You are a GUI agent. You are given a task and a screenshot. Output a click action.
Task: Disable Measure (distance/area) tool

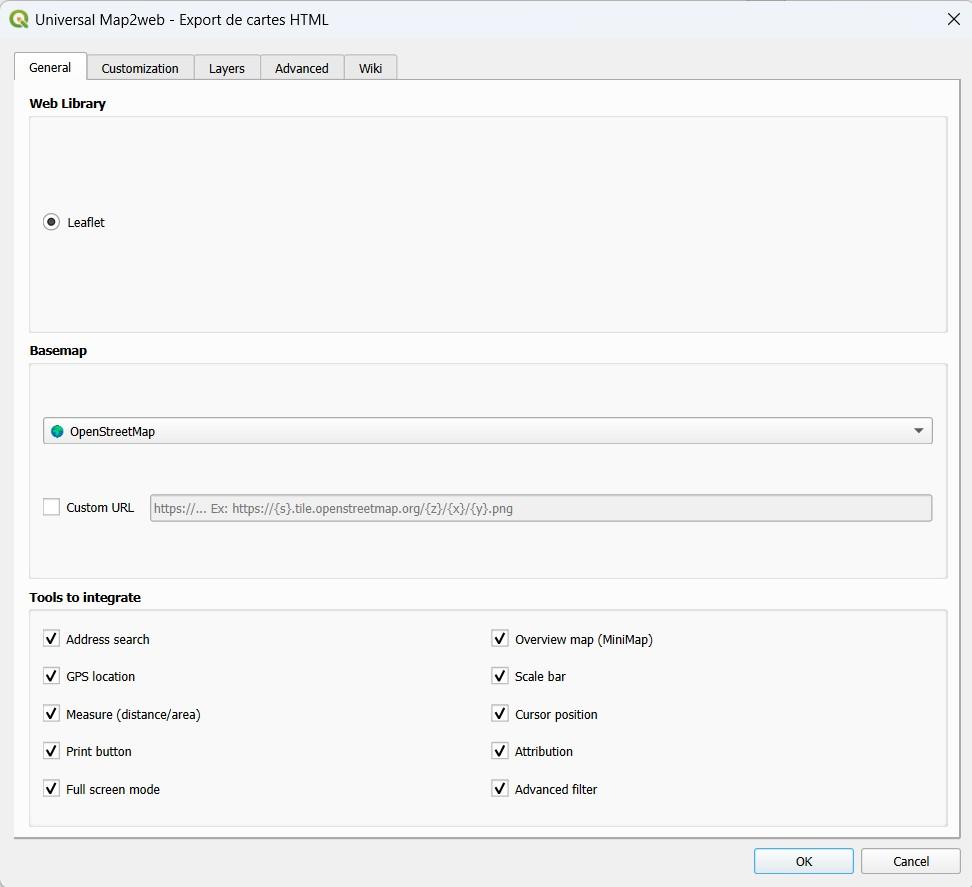pyautogui.click(x=51, y=713)
